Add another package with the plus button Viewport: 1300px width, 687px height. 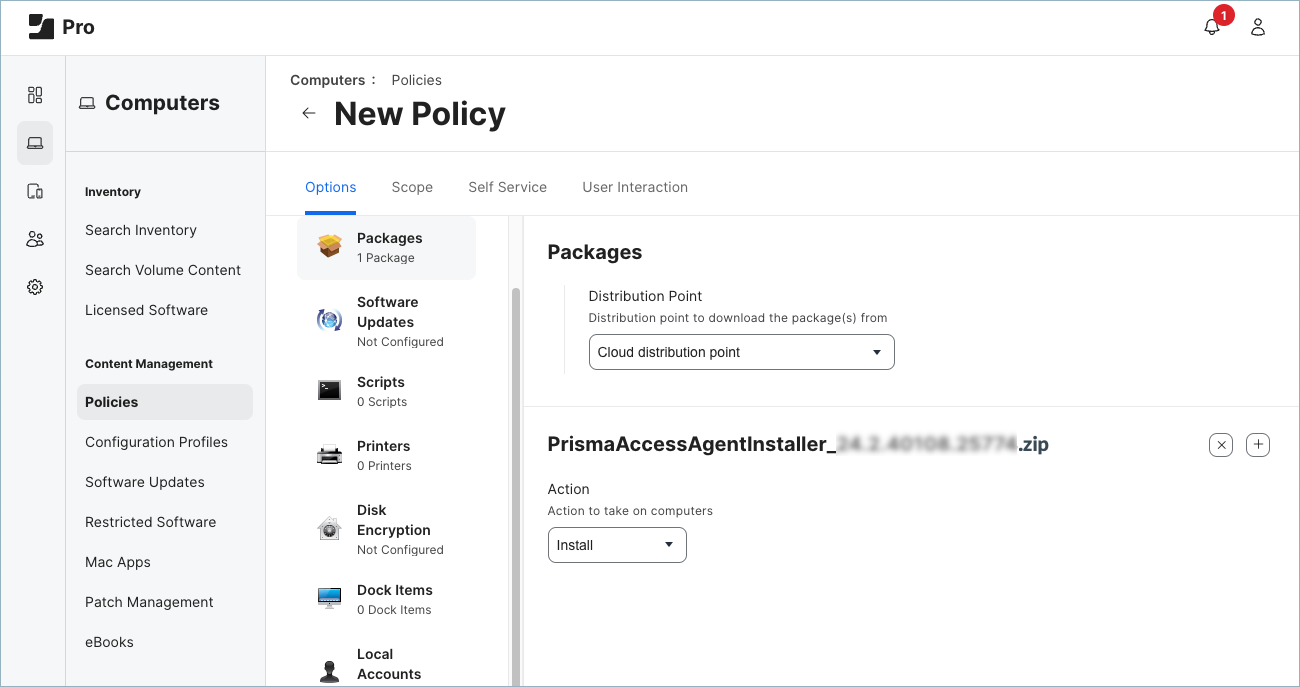pyautogui.click(x=1258, y=445)
